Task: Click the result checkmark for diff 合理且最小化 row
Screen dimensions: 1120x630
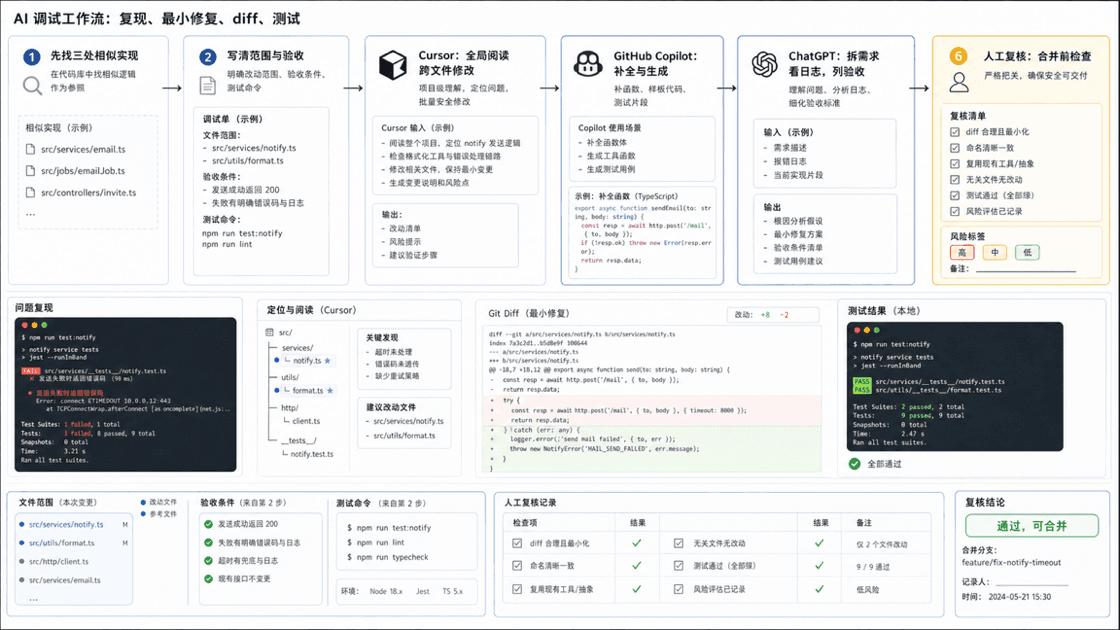Action: point(636,543)
